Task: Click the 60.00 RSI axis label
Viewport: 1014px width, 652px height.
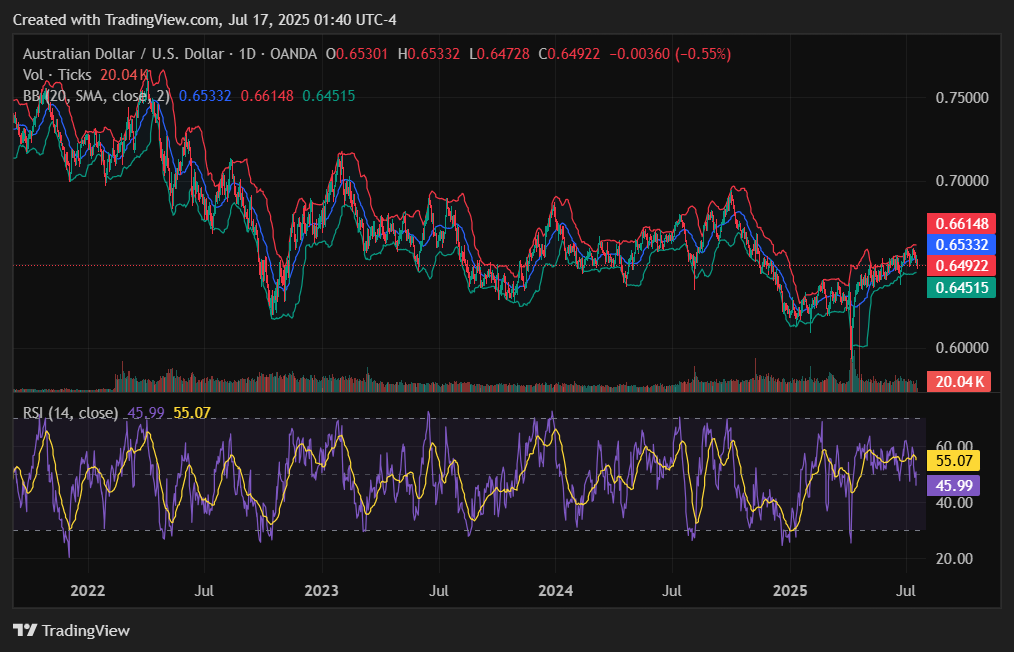Action: tap(955, 446)
